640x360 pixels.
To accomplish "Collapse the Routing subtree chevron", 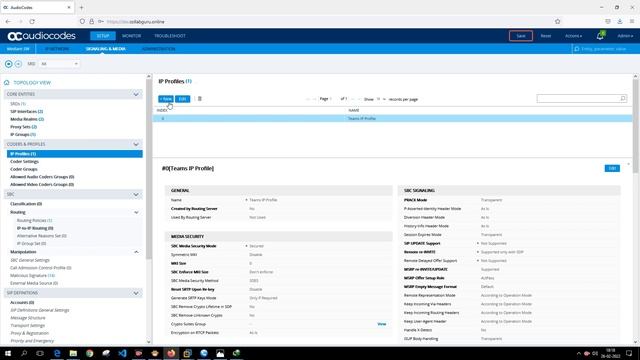I will tap(136, 212).
